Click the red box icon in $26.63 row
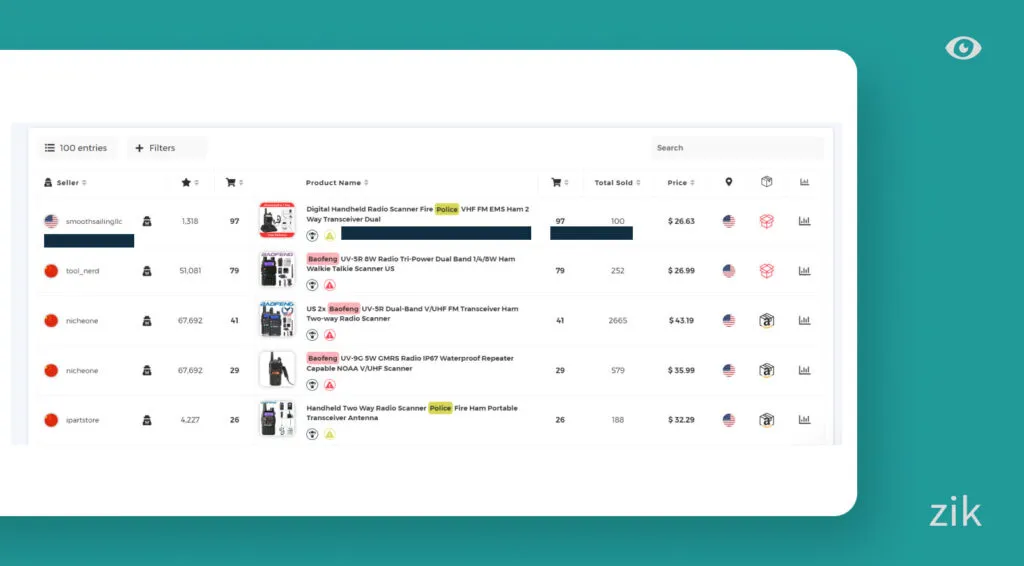The width and height of the screenshot is (1024, 566). pyautogui.click(x=767, y=221)
